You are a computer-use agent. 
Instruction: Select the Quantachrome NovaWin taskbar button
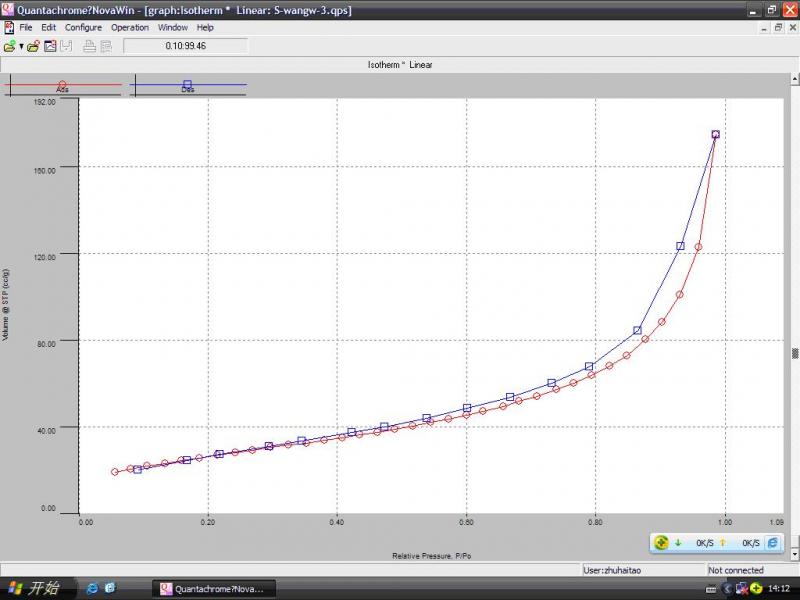pyautogui.click(x=212, y=588)
